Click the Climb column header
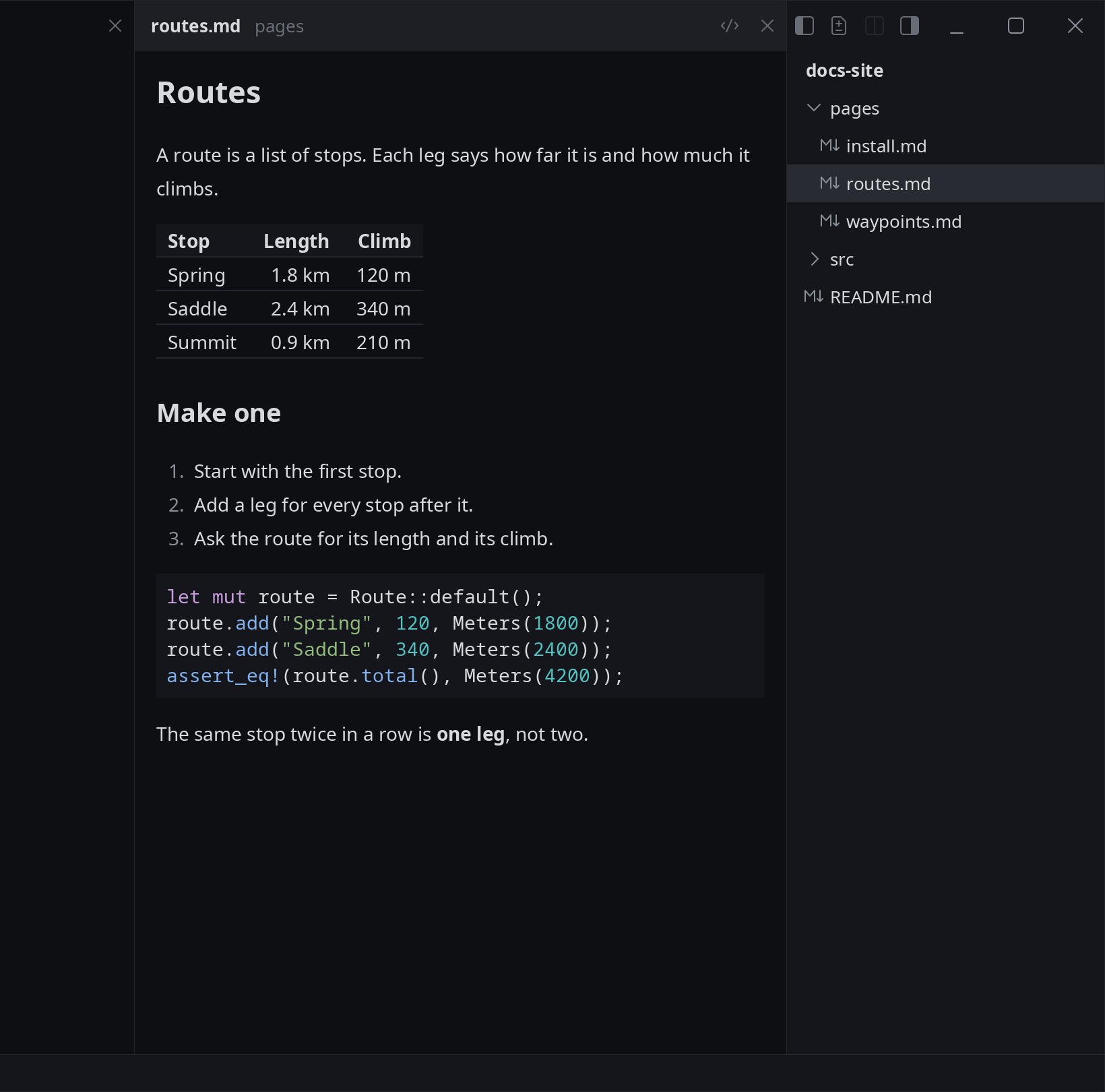1105x1092 pixels. (384, 241)
